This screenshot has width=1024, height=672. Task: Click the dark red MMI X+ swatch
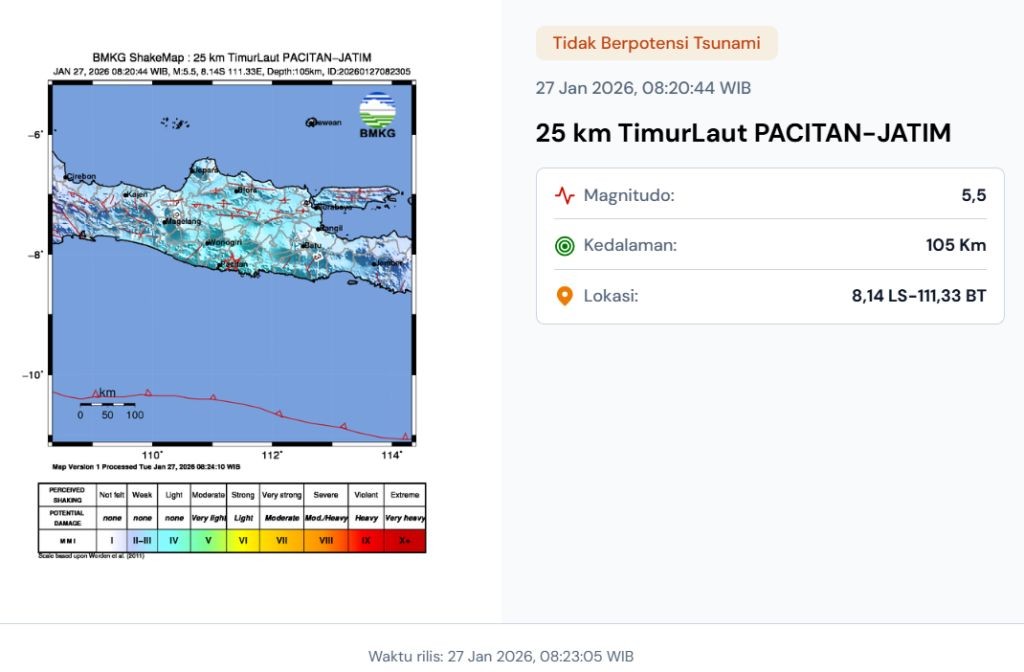click(405, 539)
